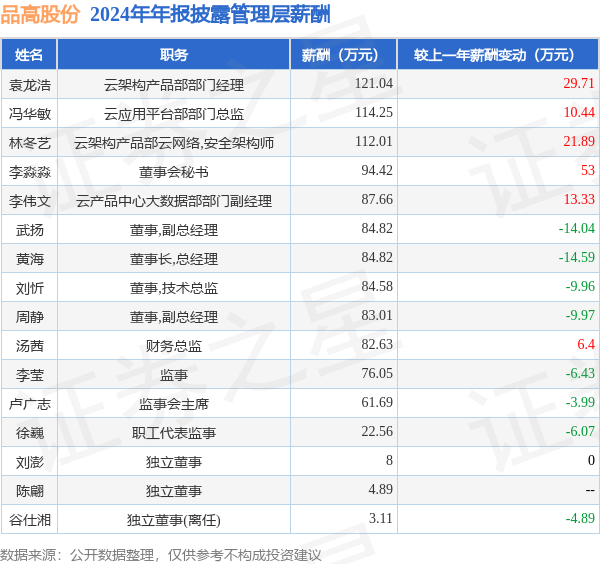Select the name 武扬
600x564 pixels.
point(29,230)
